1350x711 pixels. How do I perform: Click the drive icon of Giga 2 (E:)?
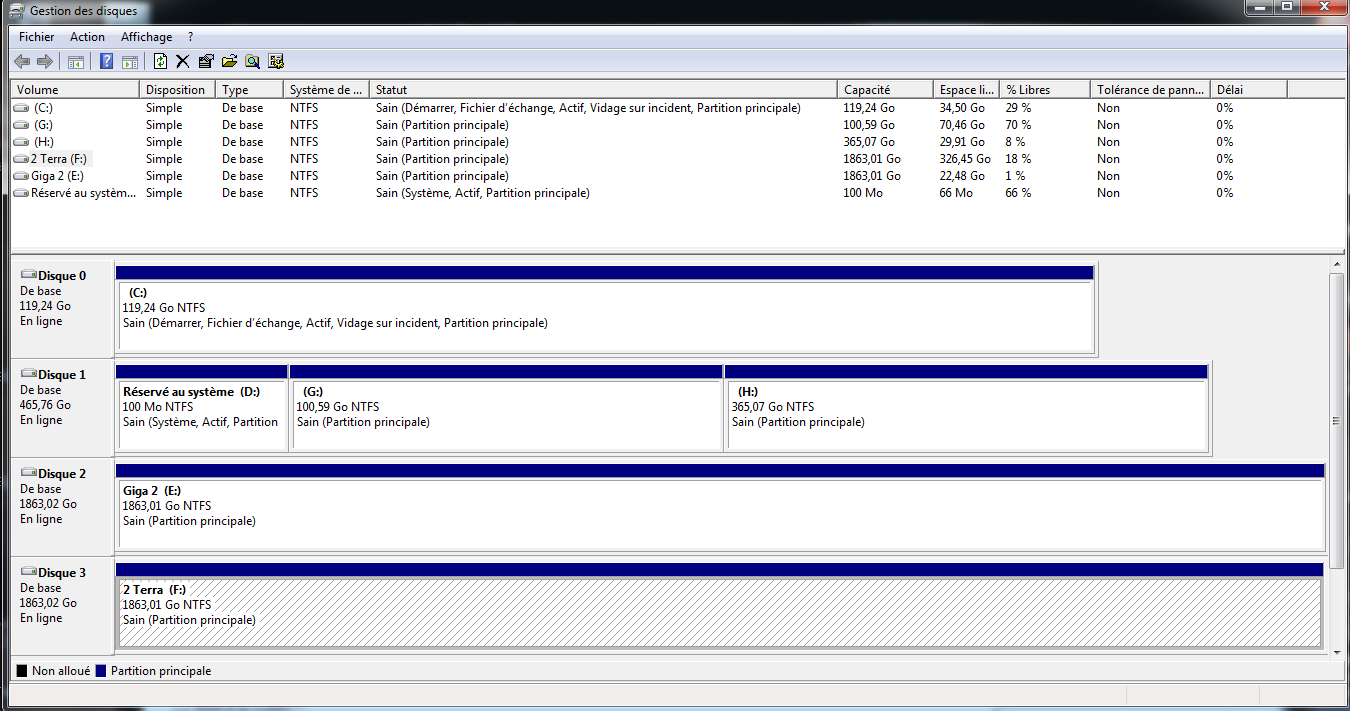coord(22,176)
